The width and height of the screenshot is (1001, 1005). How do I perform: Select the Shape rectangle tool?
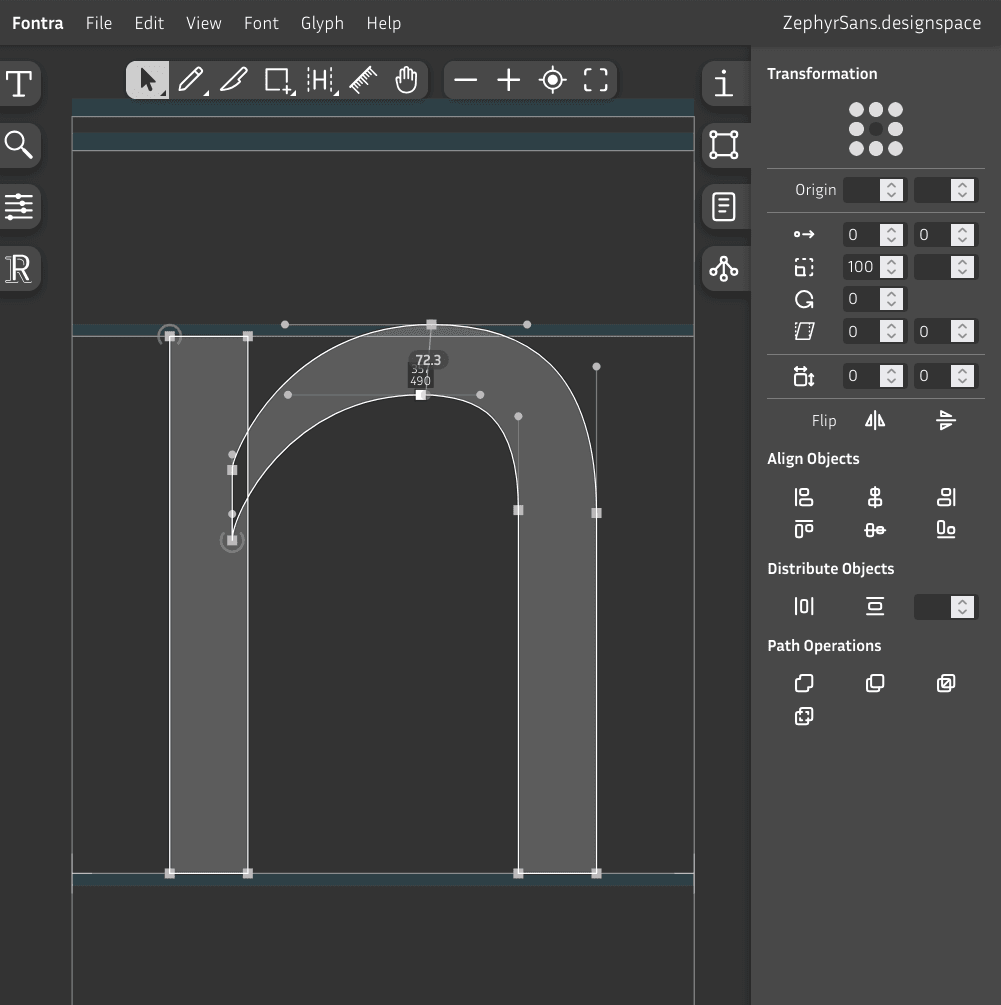[x=277, y=80]
